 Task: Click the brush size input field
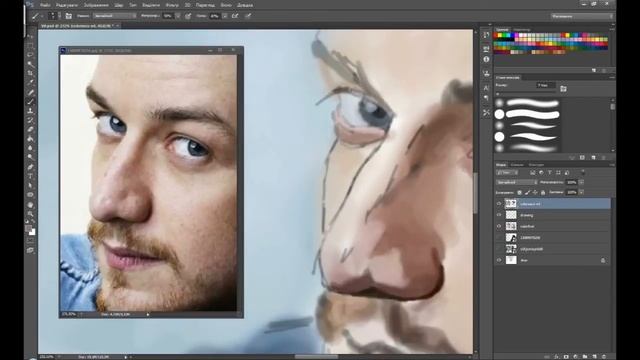tap(546, 85)
